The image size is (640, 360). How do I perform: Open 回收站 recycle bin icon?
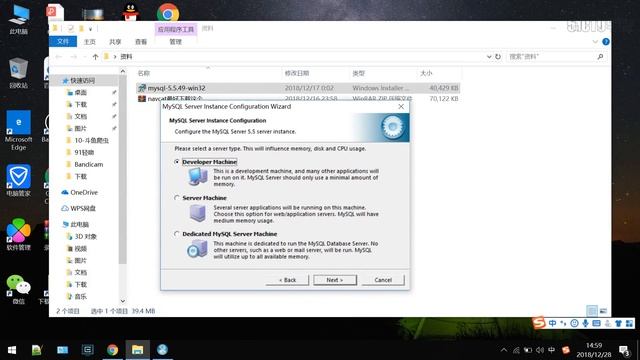(x=18, y=73)
